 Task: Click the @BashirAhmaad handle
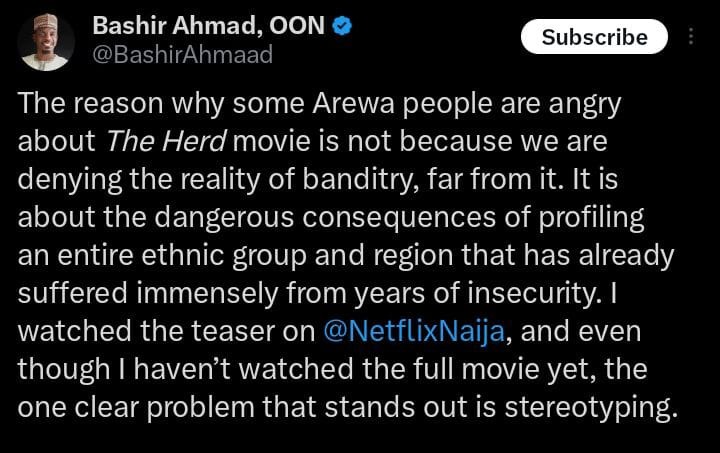point(183,55)
